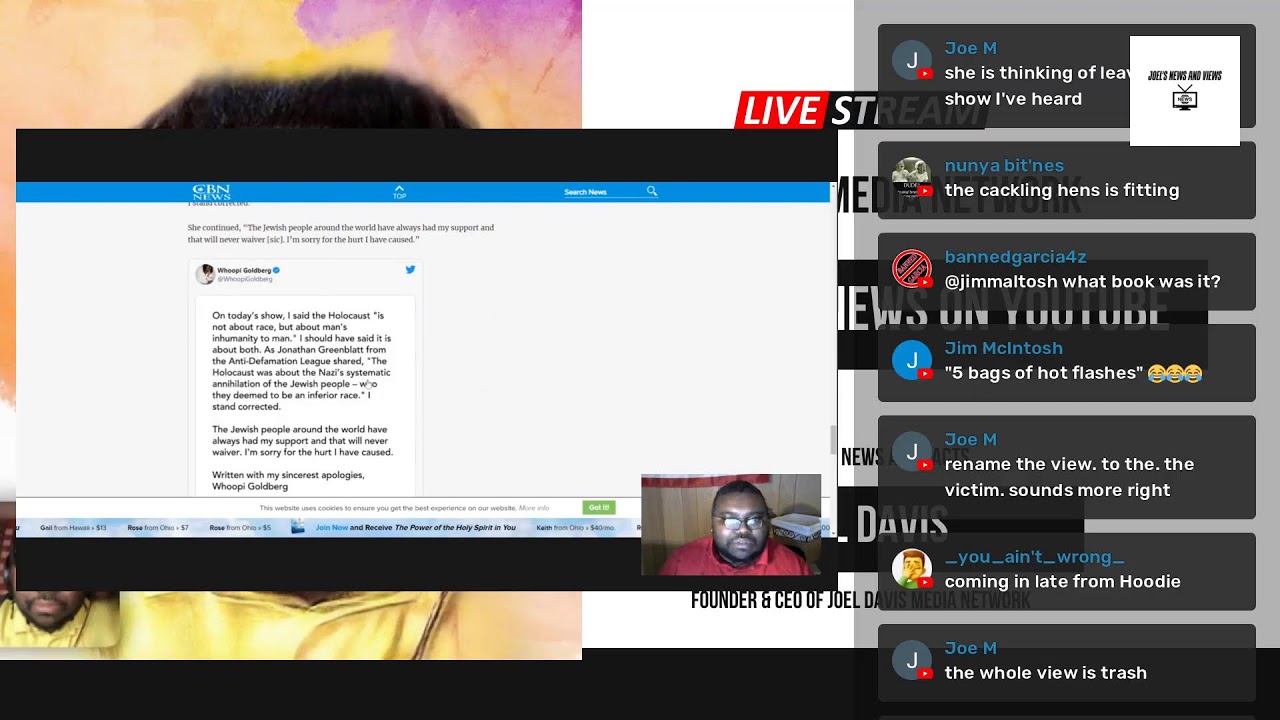The image size is (1280, 720).
Task: Open the @WhoopiGoldberg handle link
Action: coord(244,279)
